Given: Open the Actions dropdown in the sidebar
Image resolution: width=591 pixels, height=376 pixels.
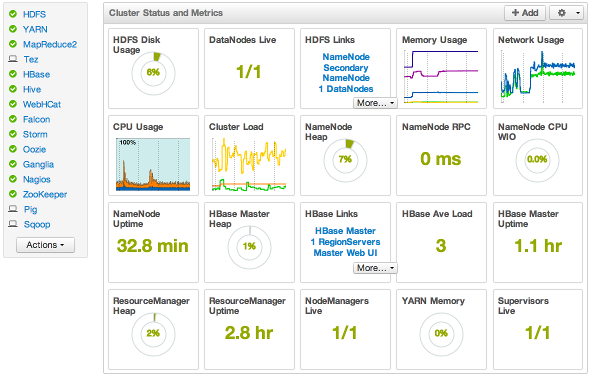Looking at the screenshot, I should pyautogui.click(x=45, y=245).
